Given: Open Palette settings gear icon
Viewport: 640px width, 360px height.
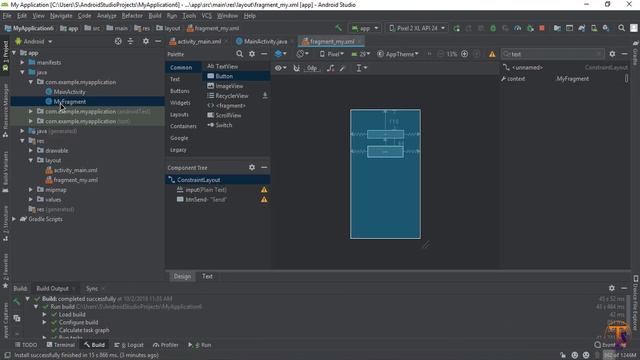Looking at the screenshot, I should (252, 54).
